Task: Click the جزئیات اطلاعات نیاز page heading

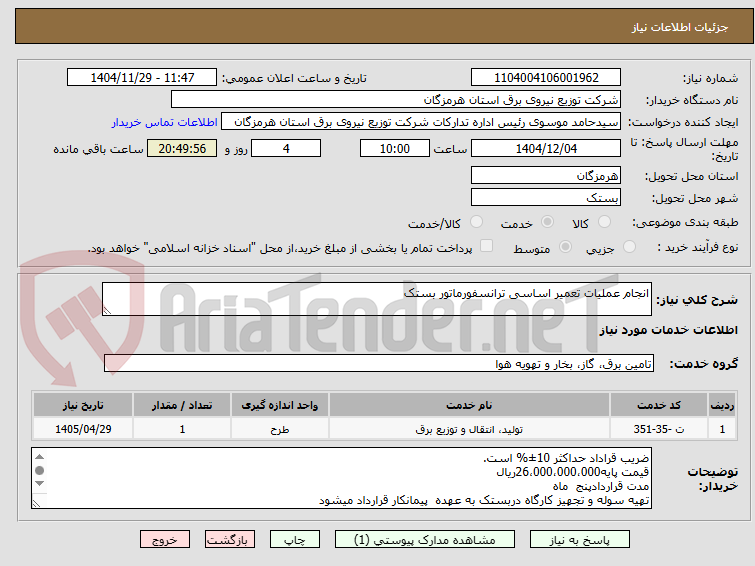Action: 679,27
